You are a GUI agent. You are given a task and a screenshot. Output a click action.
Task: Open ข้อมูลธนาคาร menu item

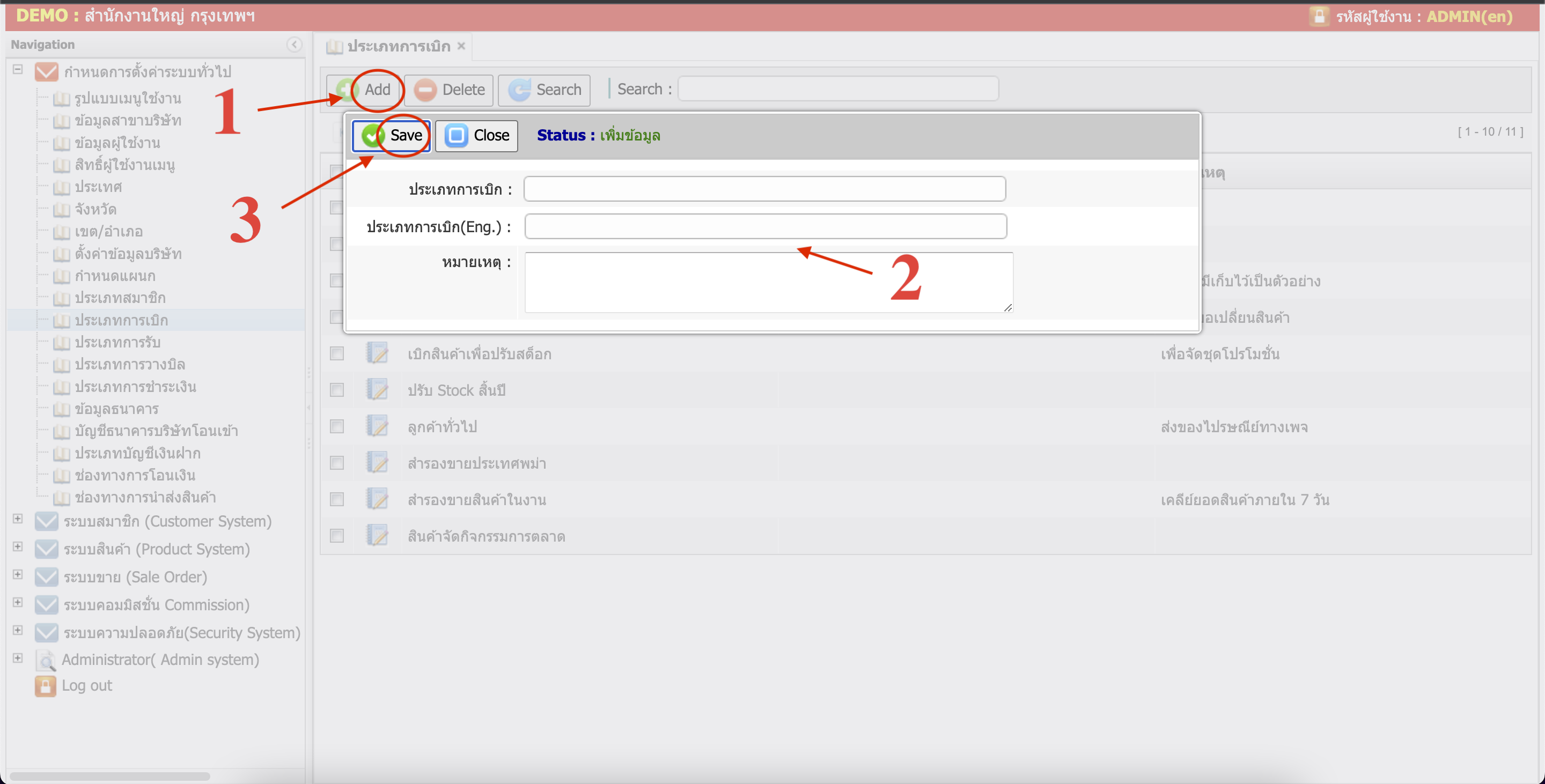pos(116,409)
